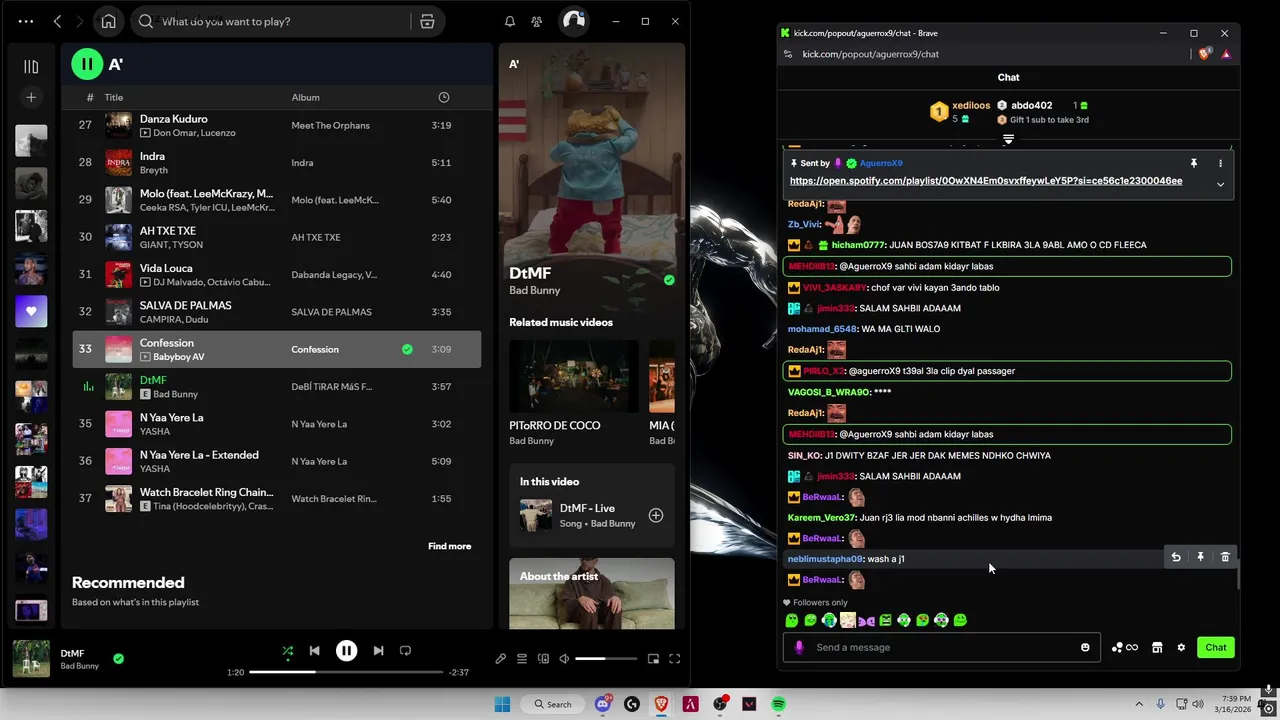Sort playlist by Title column header
This screenshot has height=720, width=1280.
[114, 97]
